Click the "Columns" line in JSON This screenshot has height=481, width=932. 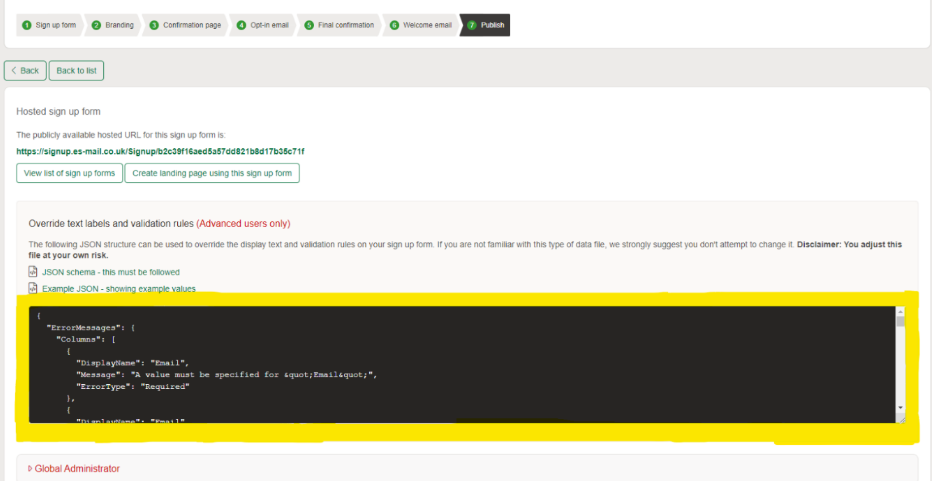85,339
